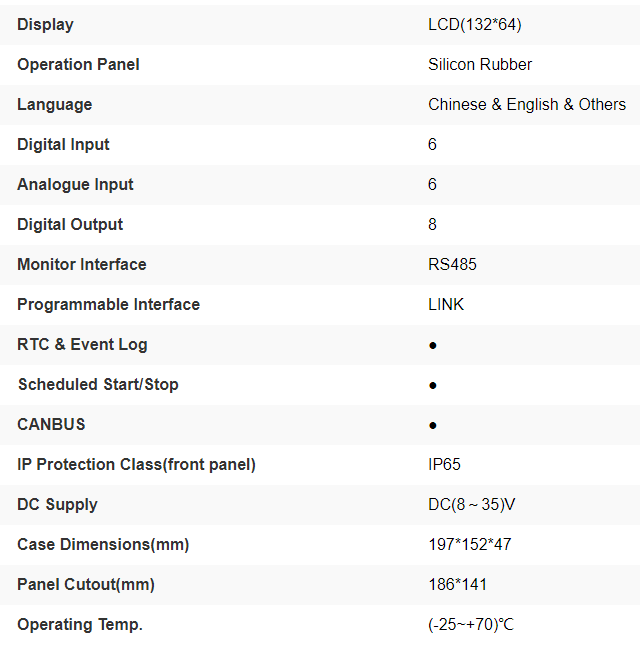Click the IP65 protection class value
Screen dimensions: 640x652
[444, 464]
